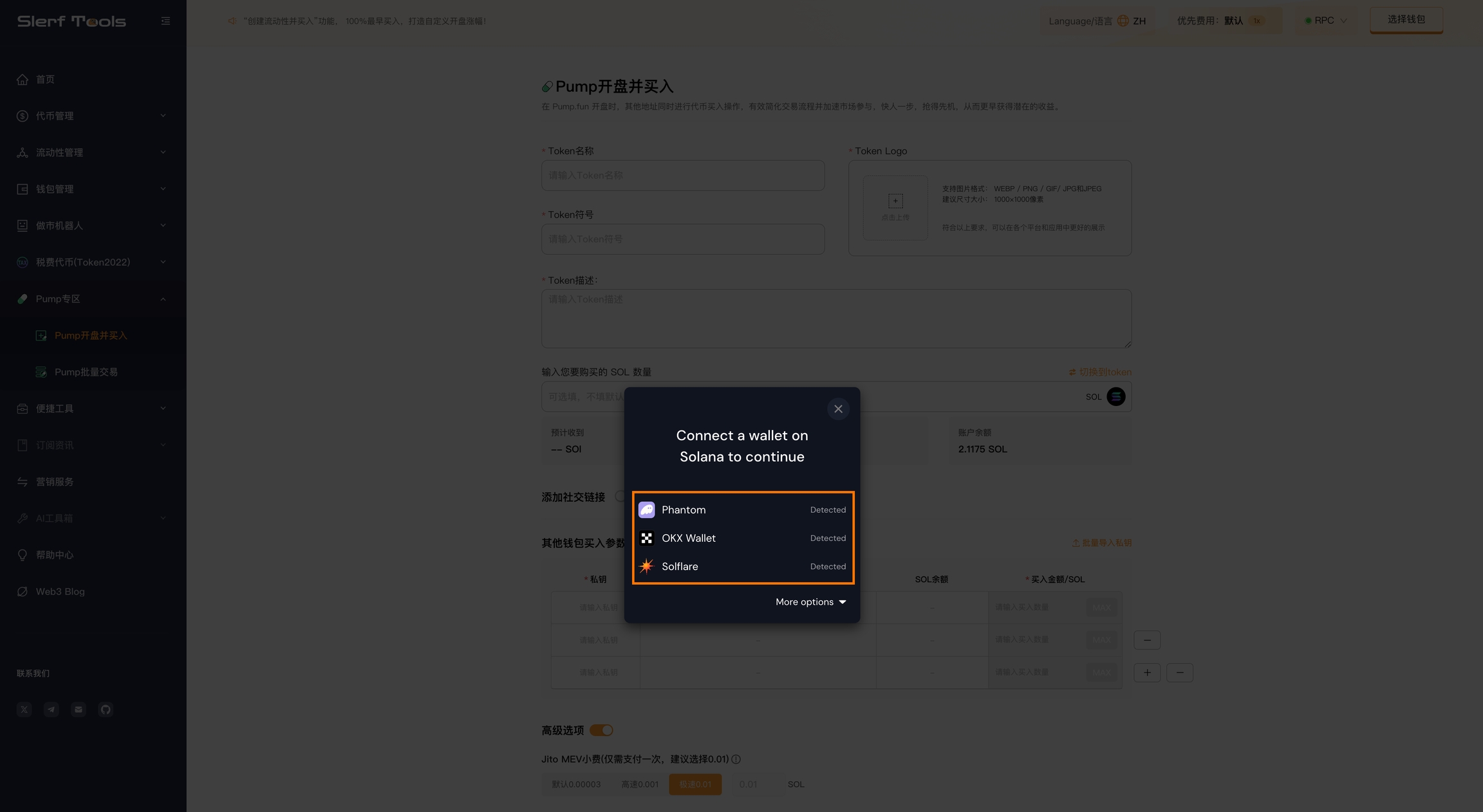Open the RPC dropdown

[1326, 21]
